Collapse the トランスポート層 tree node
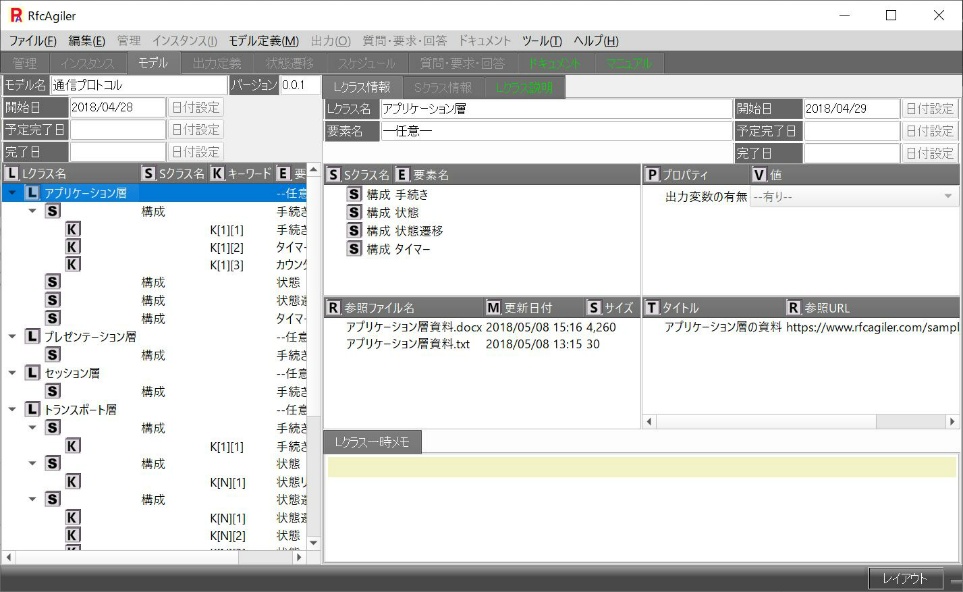Viewport: 963px width, 592px height. click(x=12, y=409)
